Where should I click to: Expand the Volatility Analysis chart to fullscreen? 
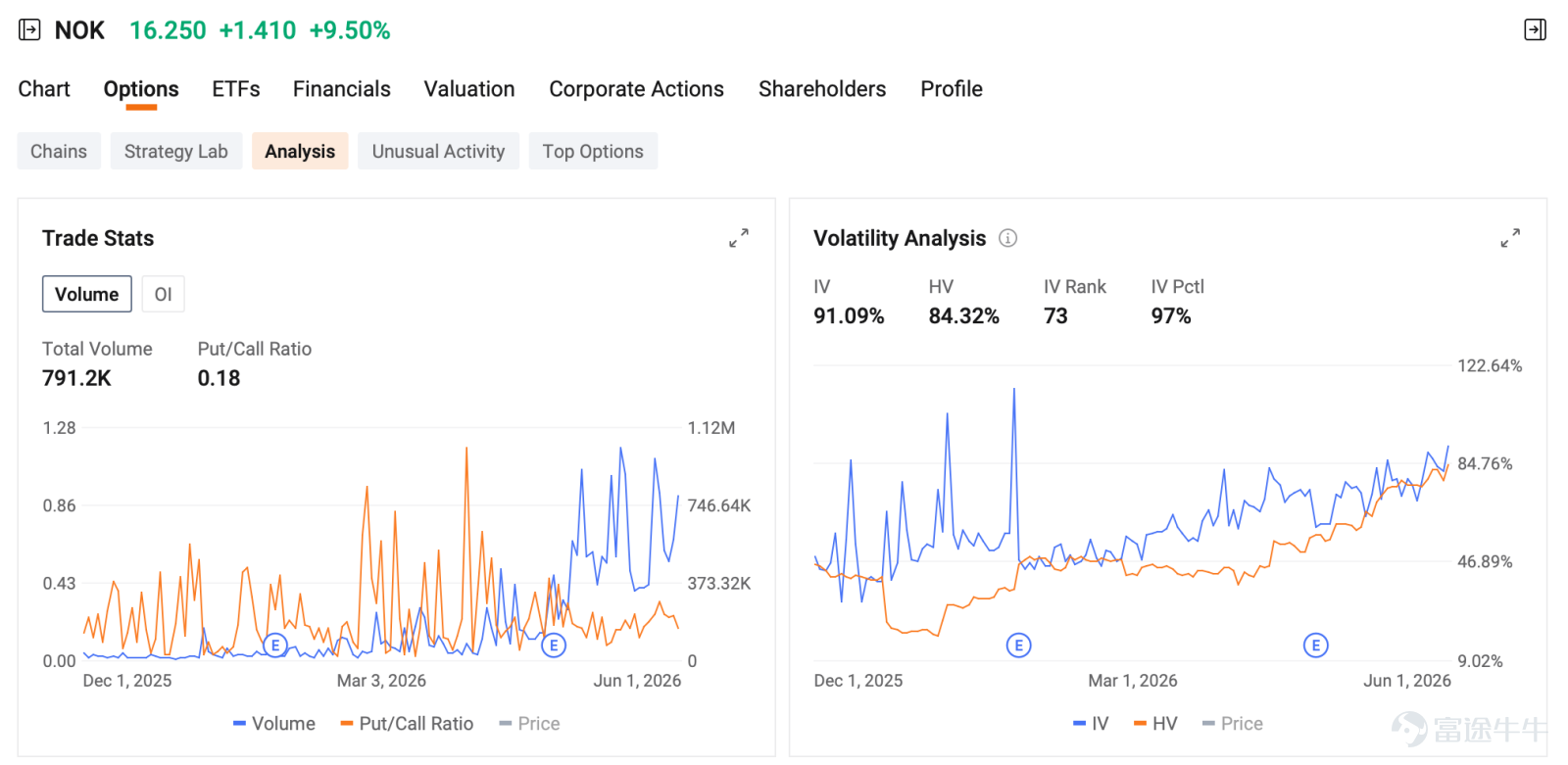click(x=1510, y=238)
